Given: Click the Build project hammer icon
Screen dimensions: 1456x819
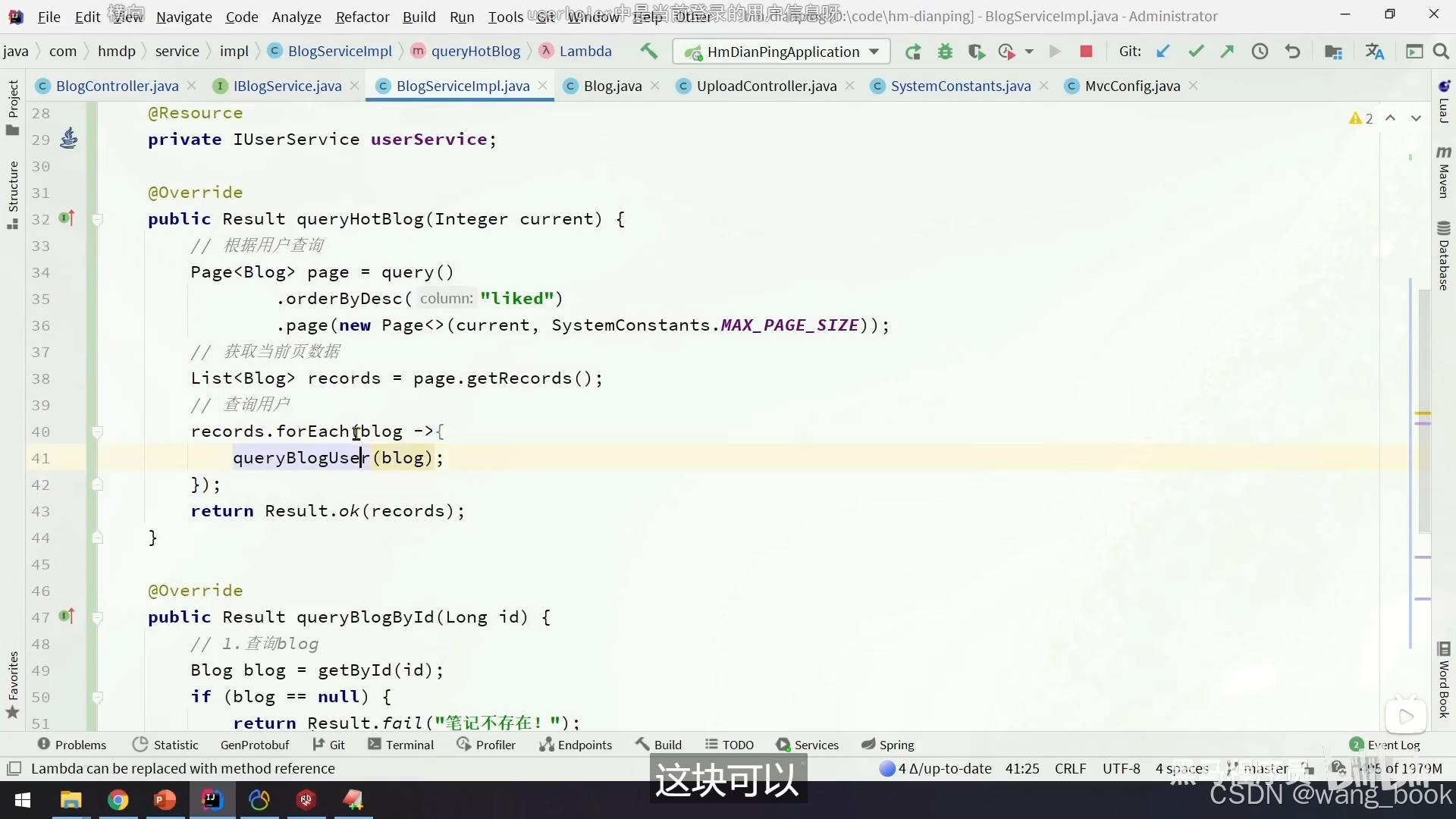Looking at the screenshot, I should (x=648, y=52).
